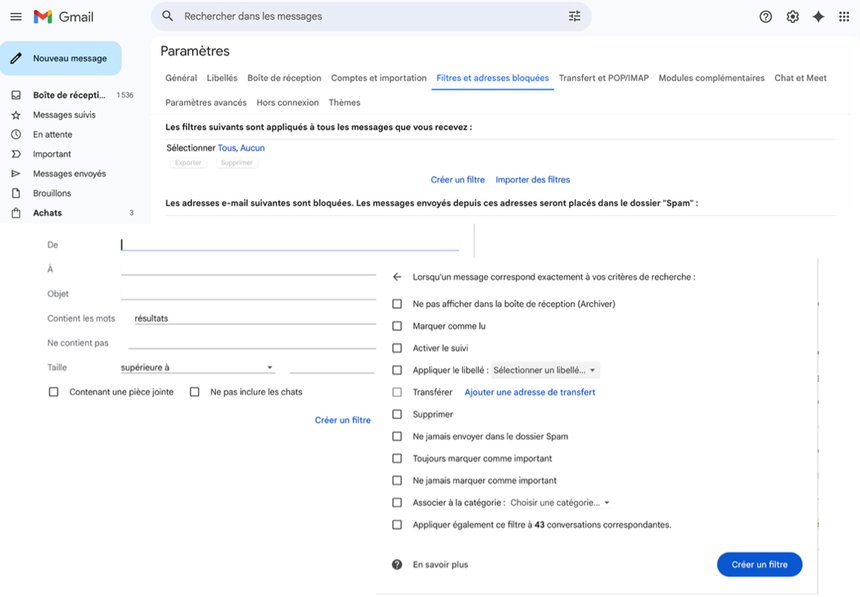Click the Gemini sparkle icon
This screenshot has height=597, width=860.
[x=818, y=17]
